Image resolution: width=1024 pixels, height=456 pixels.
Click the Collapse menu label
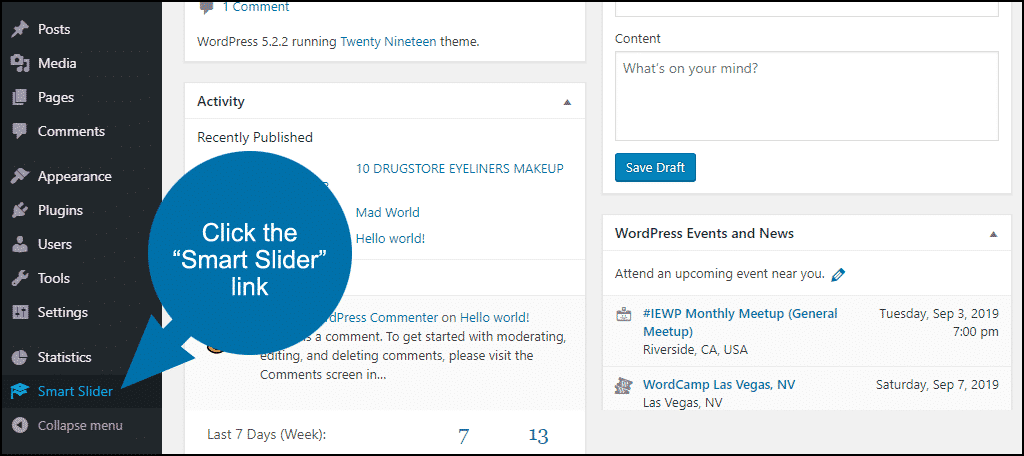pos(80,425)
